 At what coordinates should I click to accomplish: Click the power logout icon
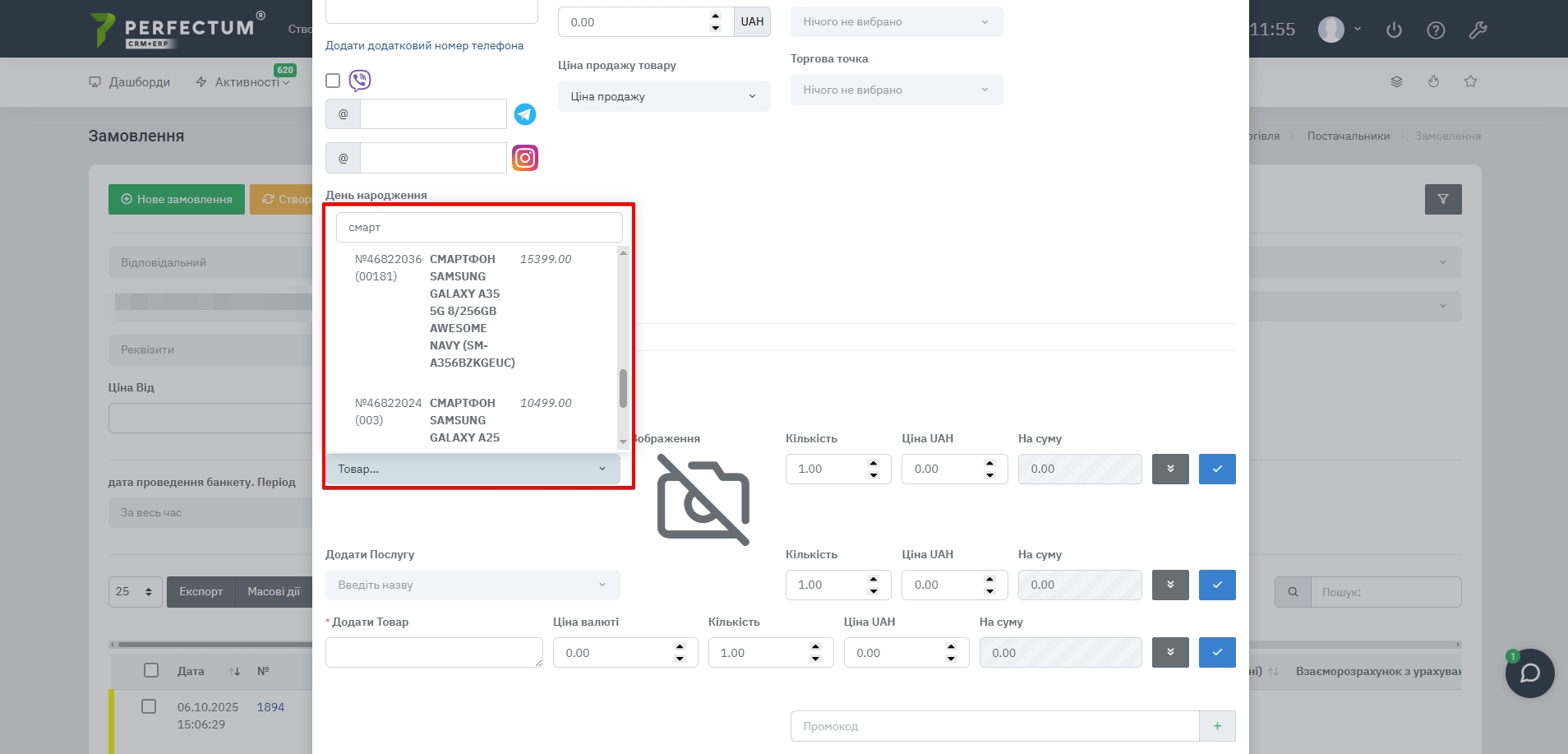1394,30
